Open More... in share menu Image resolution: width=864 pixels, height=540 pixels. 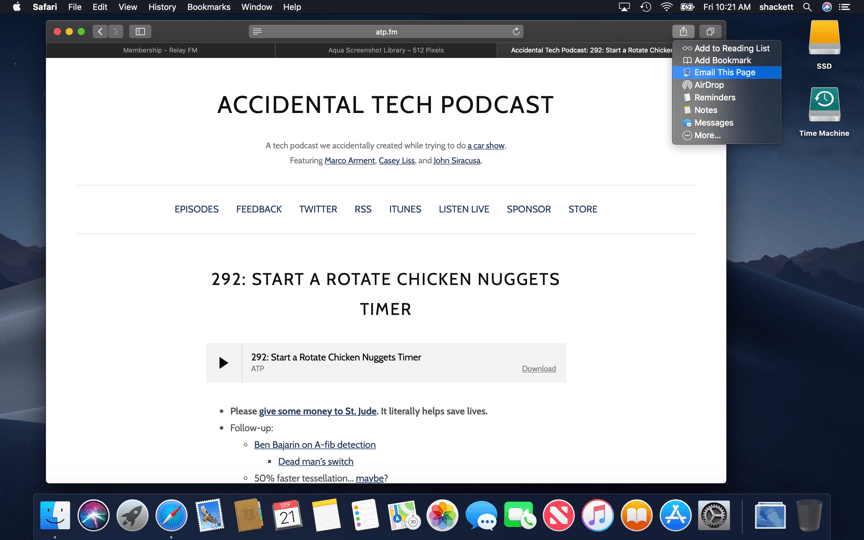coord(726,135)
